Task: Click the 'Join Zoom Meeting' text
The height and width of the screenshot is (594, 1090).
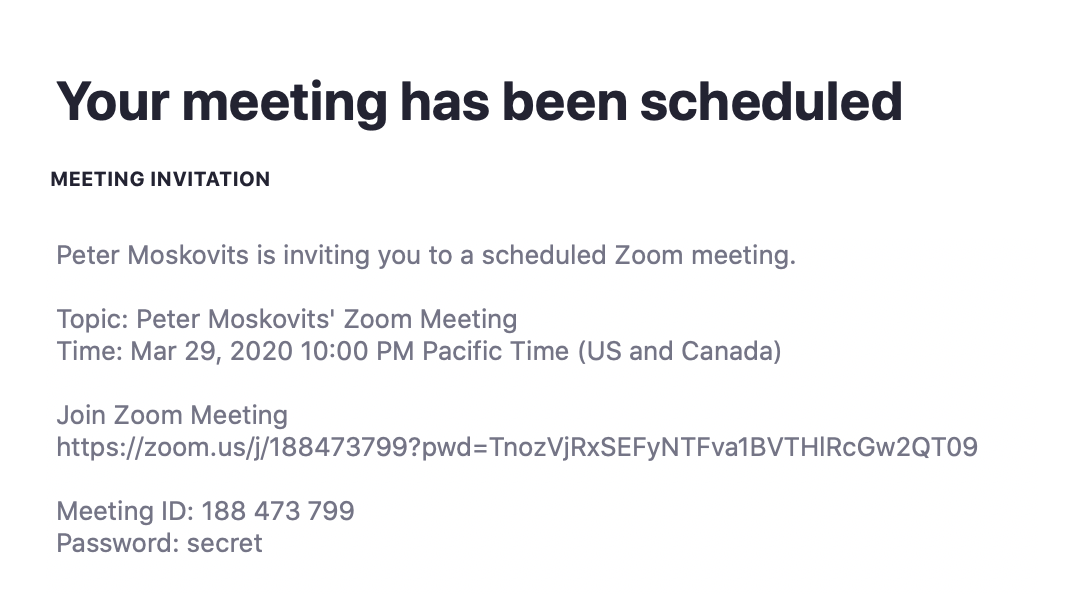Action: click(172, 415)
